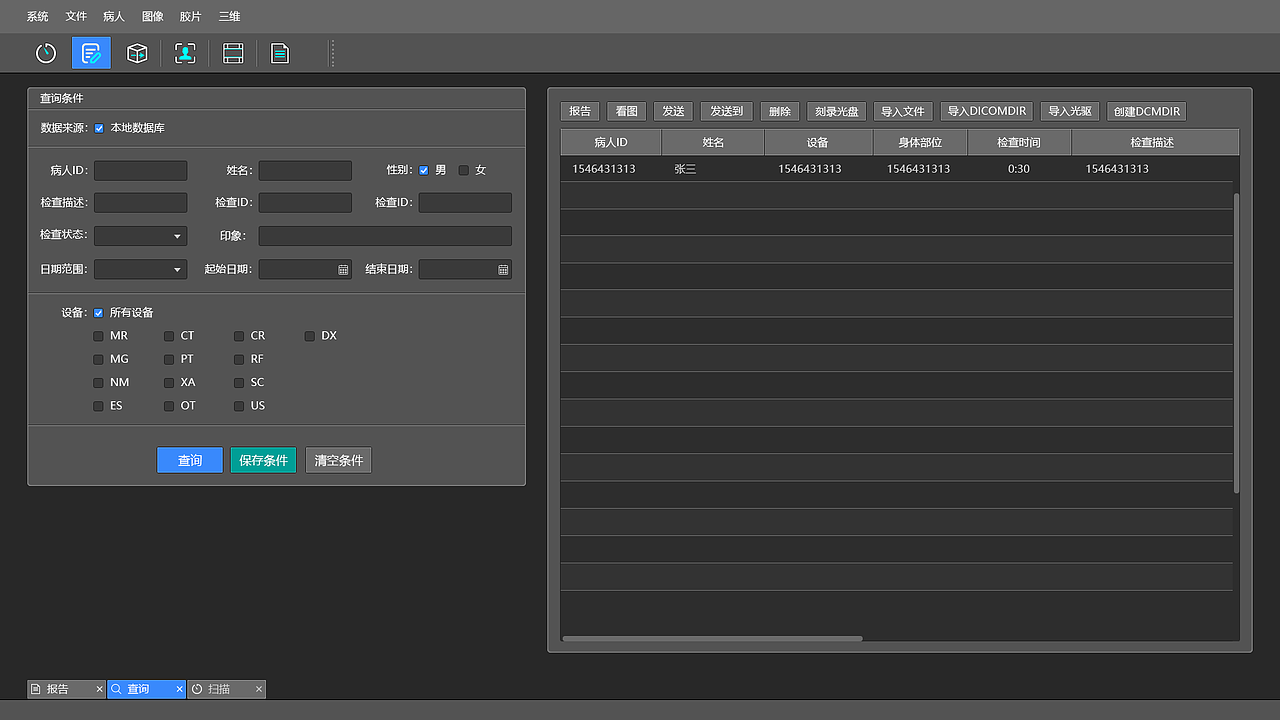The height and width of the screenshot is (720, 1280).
Task: Open calendar for 起始日期 field
Action: (x=343, y=270)
